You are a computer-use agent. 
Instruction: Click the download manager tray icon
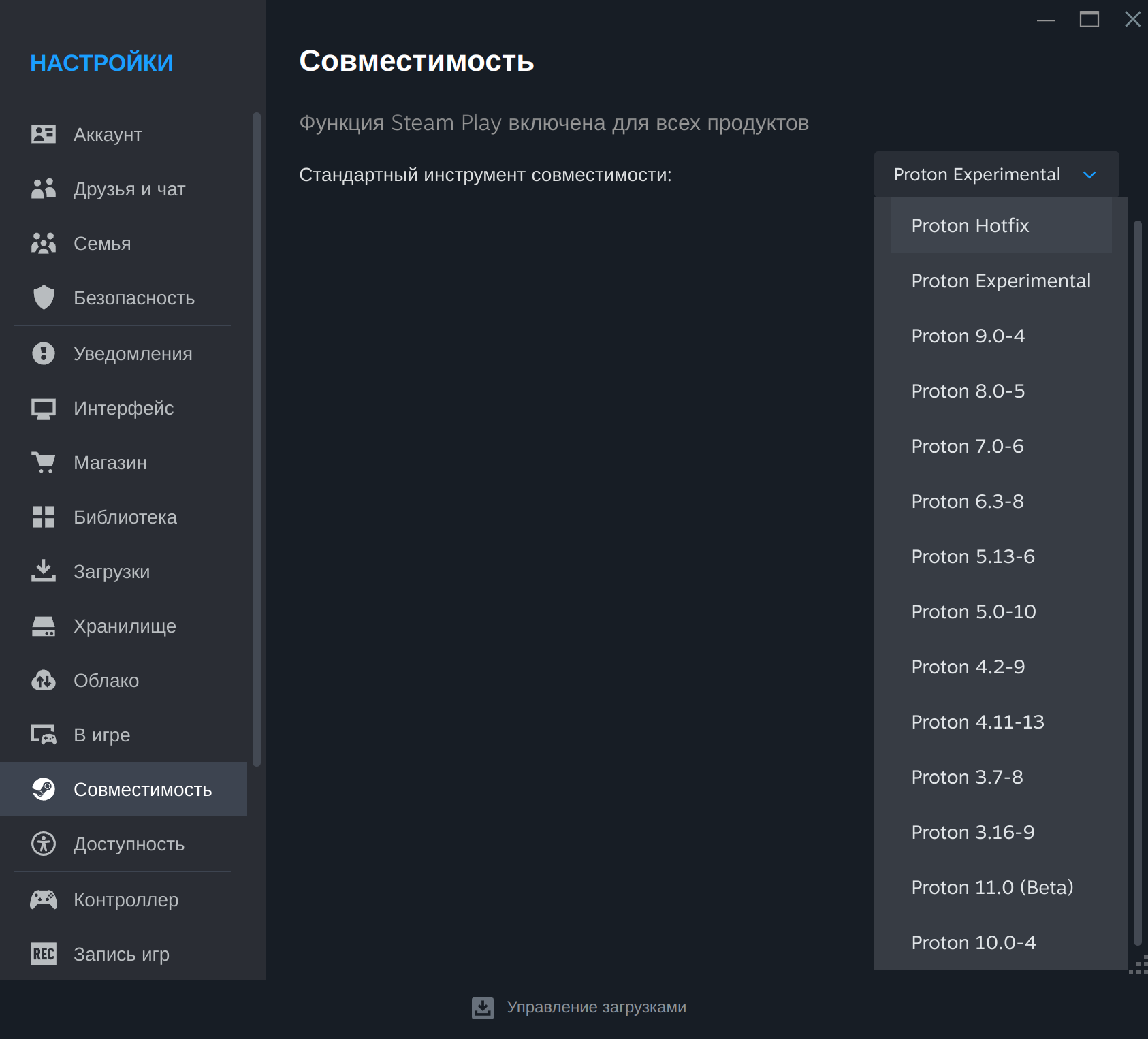tap(483, 1008)
